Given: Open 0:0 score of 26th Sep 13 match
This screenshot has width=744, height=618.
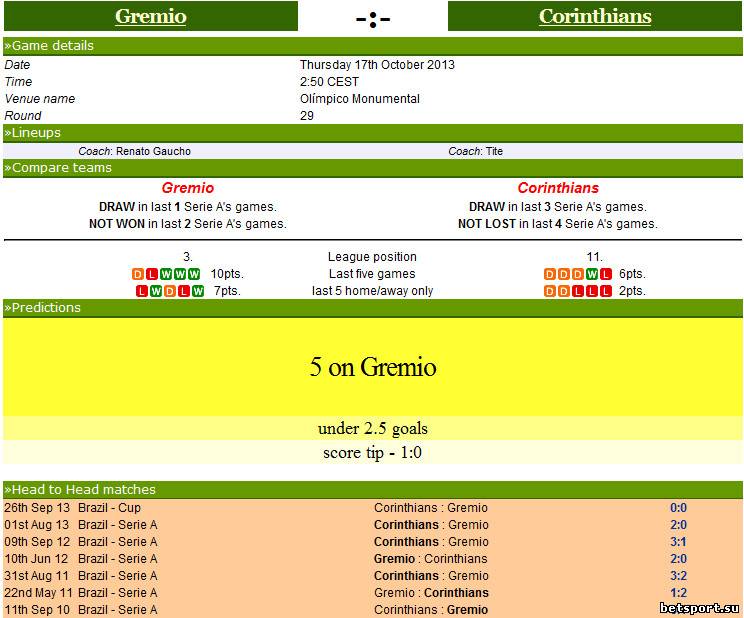Looking at the screenshot, I should point(679,508).
